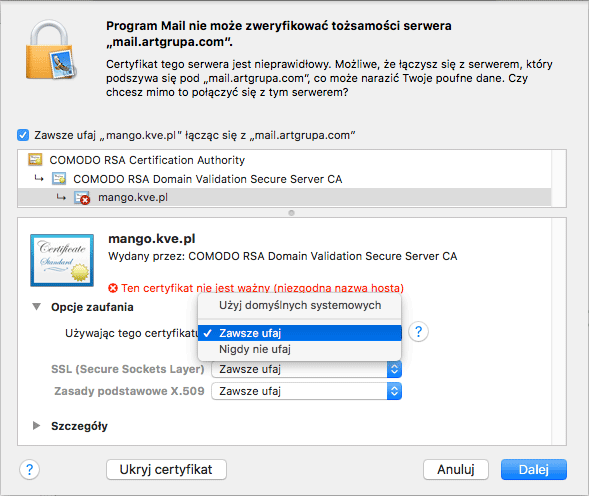589x496 pixels.
Task: Open the bottom-left help button
Action: (29, 469)
